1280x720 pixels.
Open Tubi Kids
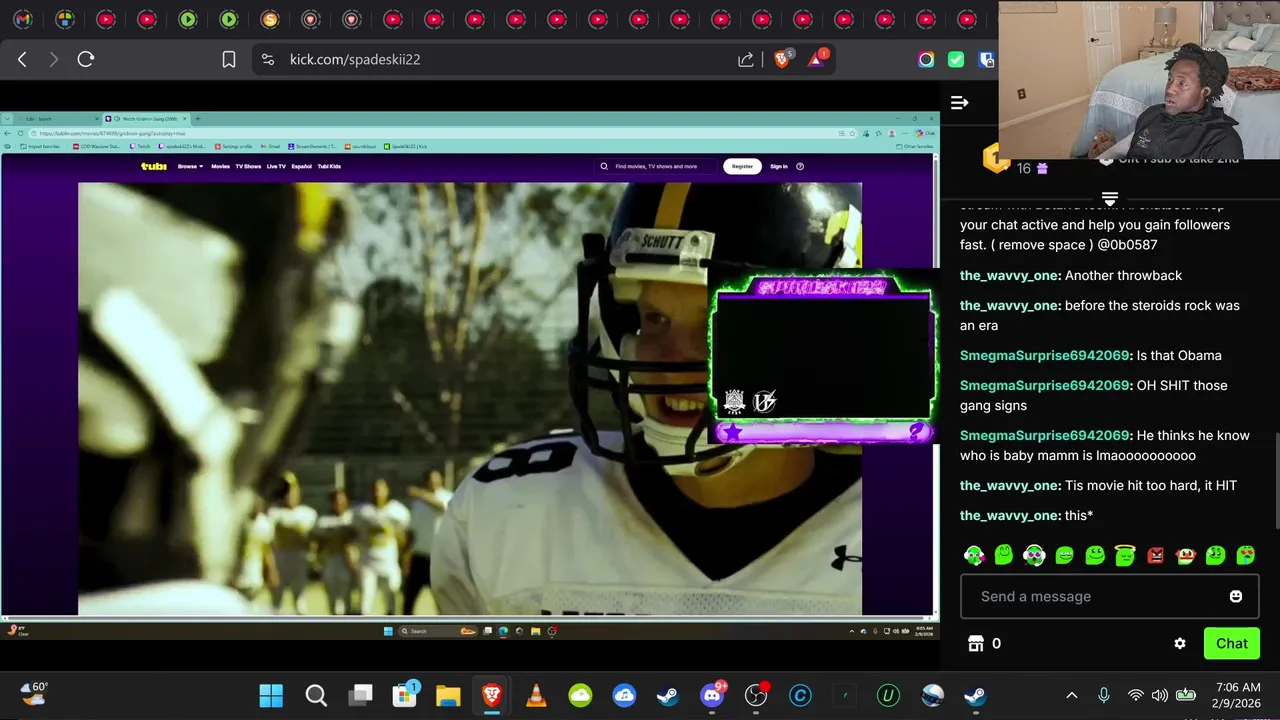[x=329, y=166]
